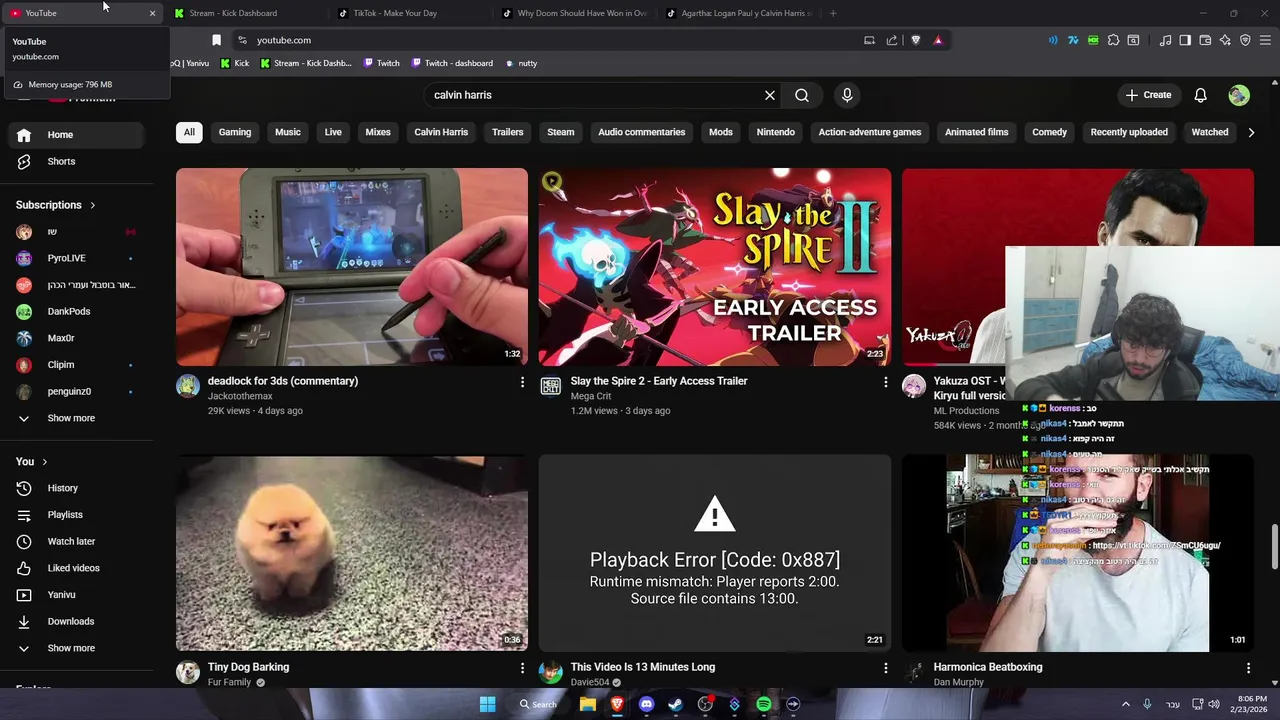The height and width of the screenshot is (720, 1280).
Task: Switch to Why Doom Should Have Won tab
Action: (x=575, y=13)
